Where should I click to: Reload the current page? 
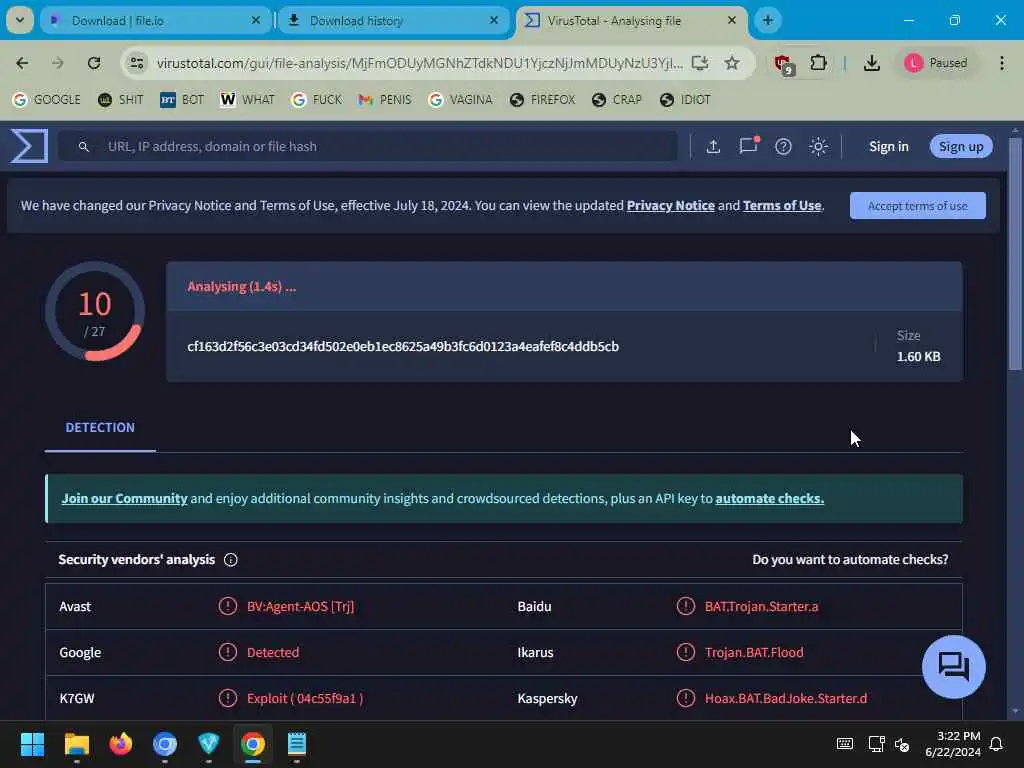coord(94,63)
